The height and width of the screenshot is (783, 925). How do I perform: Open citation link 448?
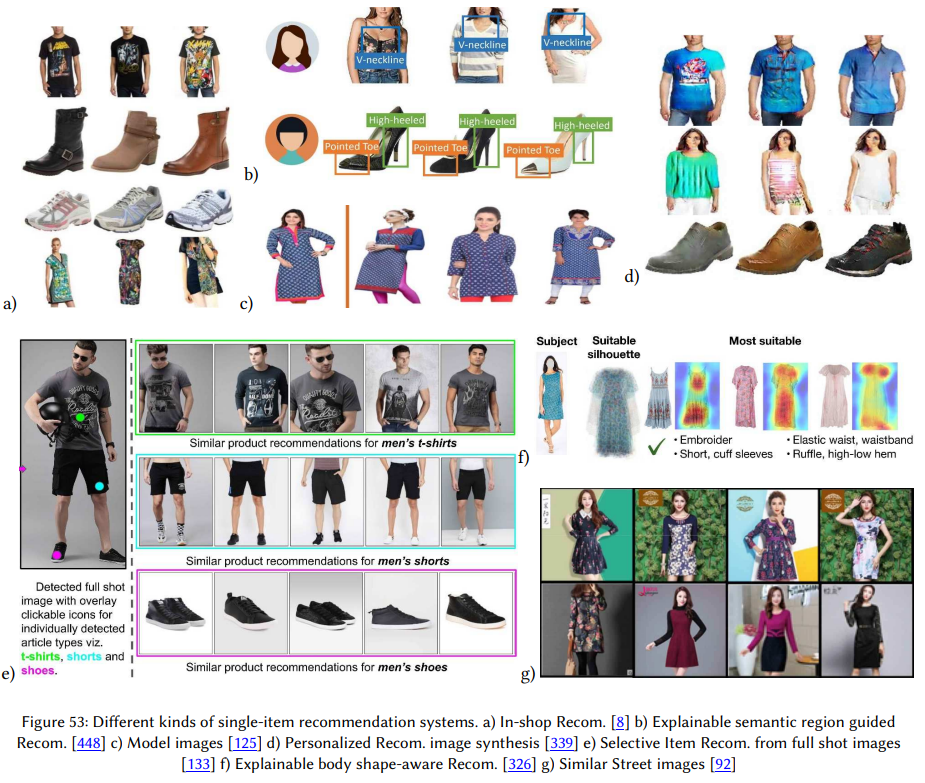(88, 743)
